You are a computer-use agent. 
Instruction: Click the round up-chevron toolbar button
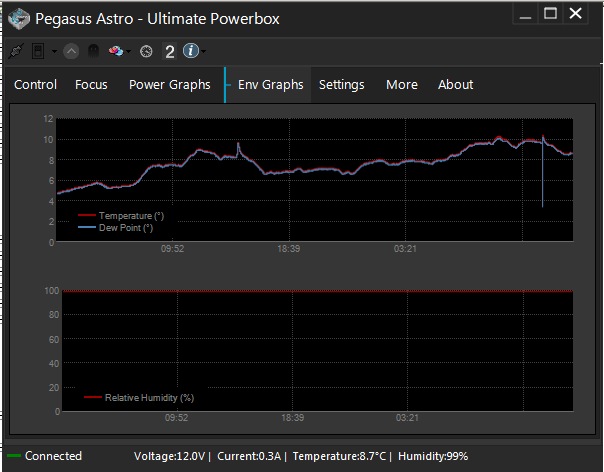[x=71, y=51]
